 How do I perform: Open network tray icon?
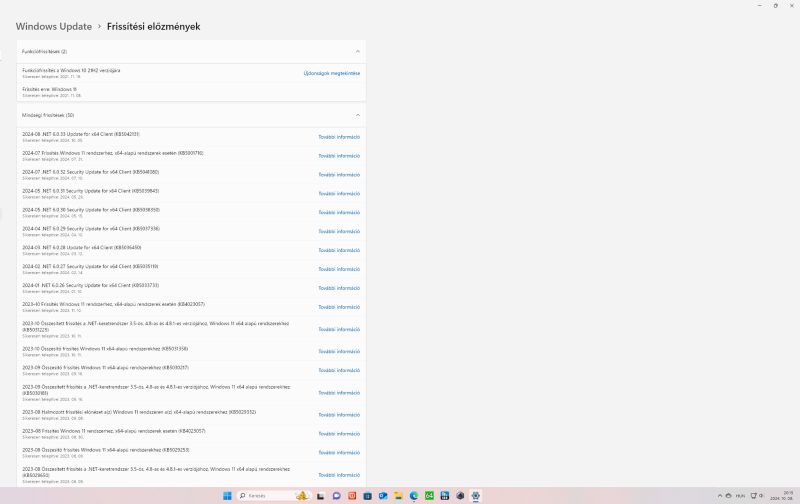pos(753,496)
